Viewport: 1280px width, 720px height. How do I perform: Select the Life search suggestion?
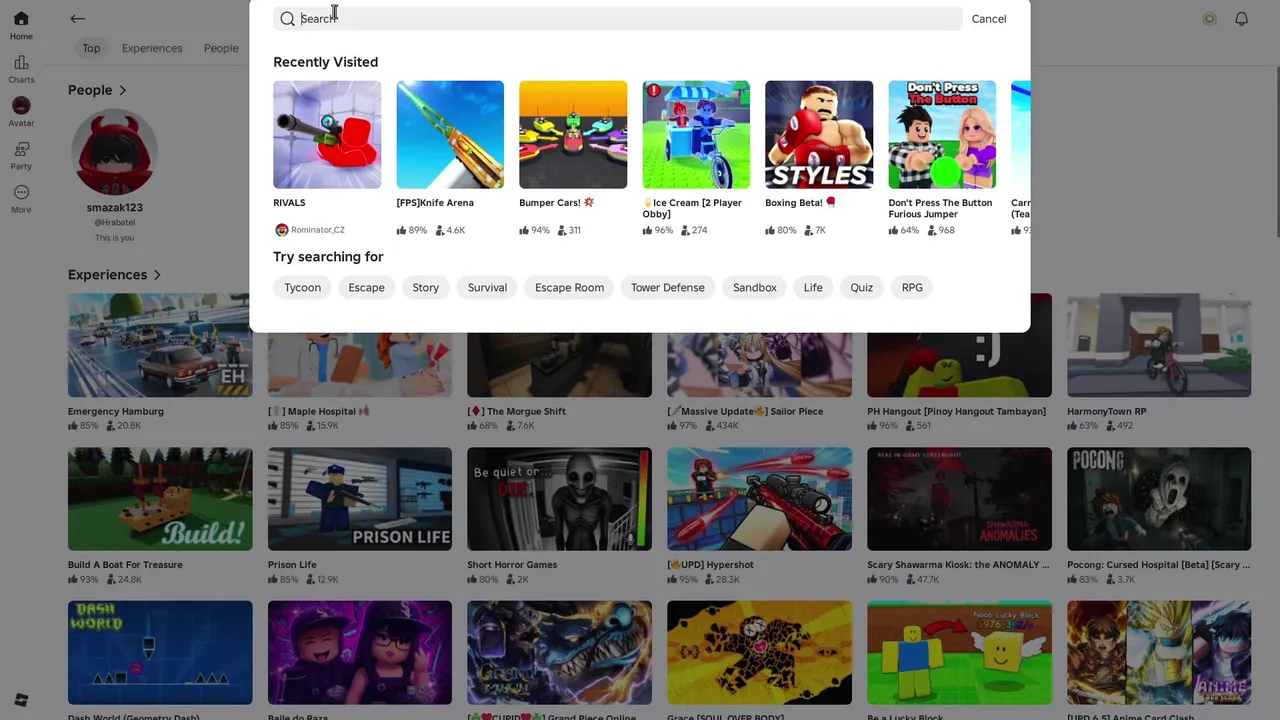[x=813, y=287]
